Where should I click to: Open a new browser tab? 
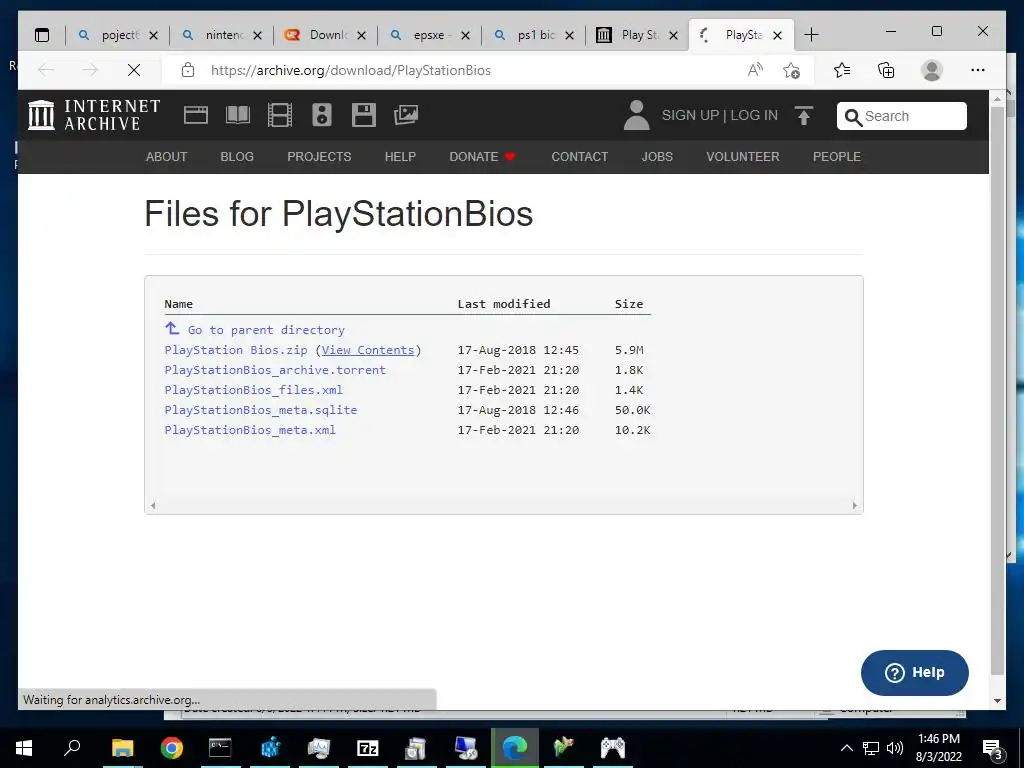pyautogui.click(x=811, y=35)
